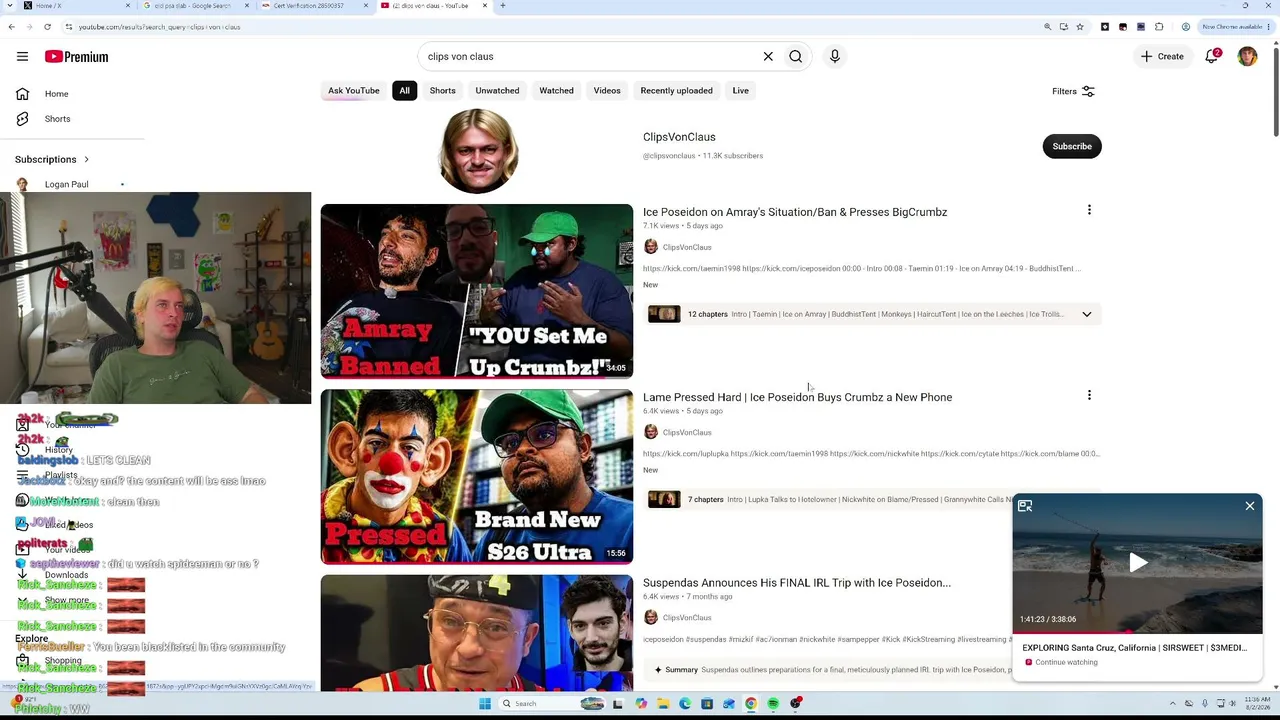Open the ClipsVonClaus channel avatar

478,151
